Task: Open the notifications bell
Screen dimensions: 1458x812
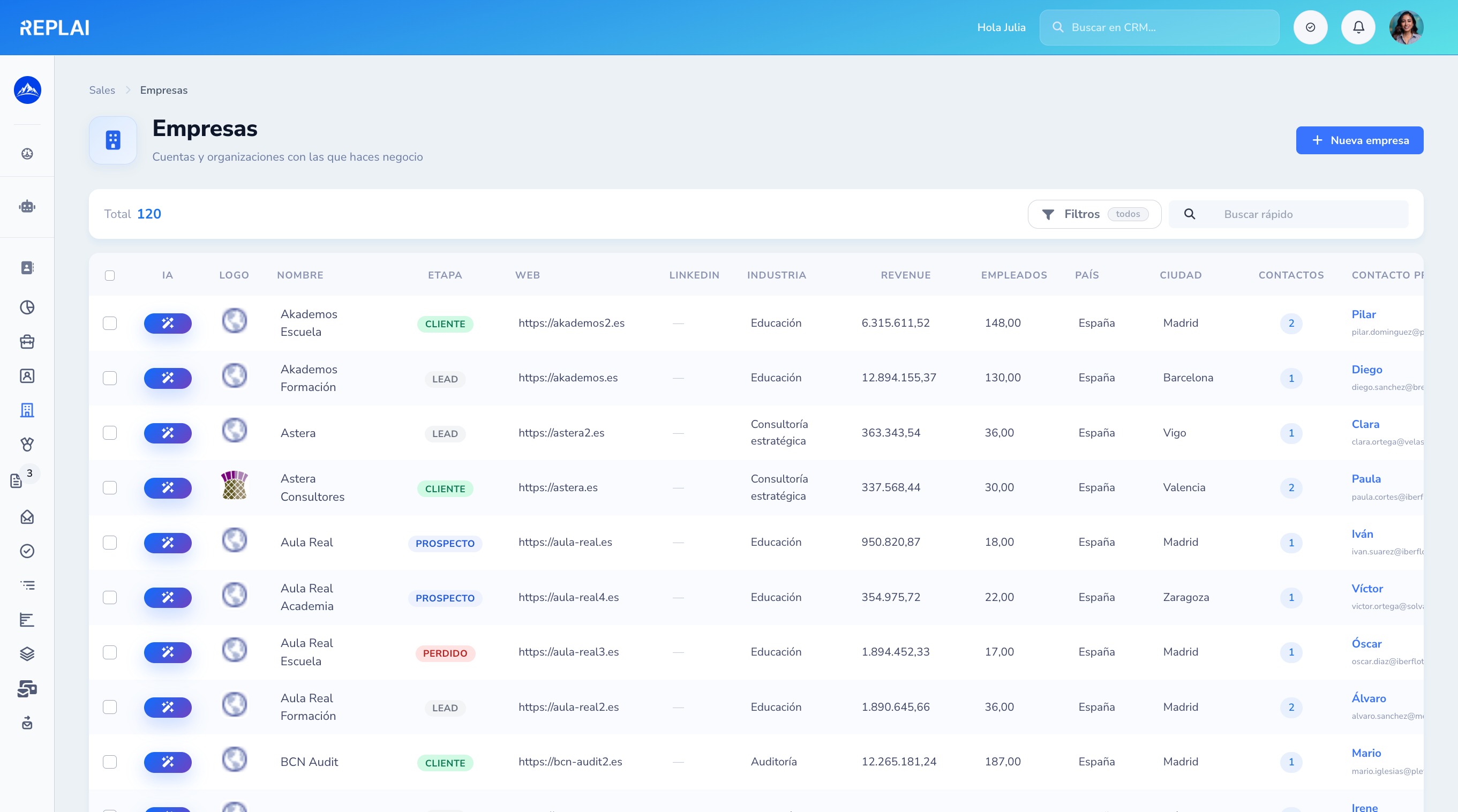Action: click(x=1358, y=27)
